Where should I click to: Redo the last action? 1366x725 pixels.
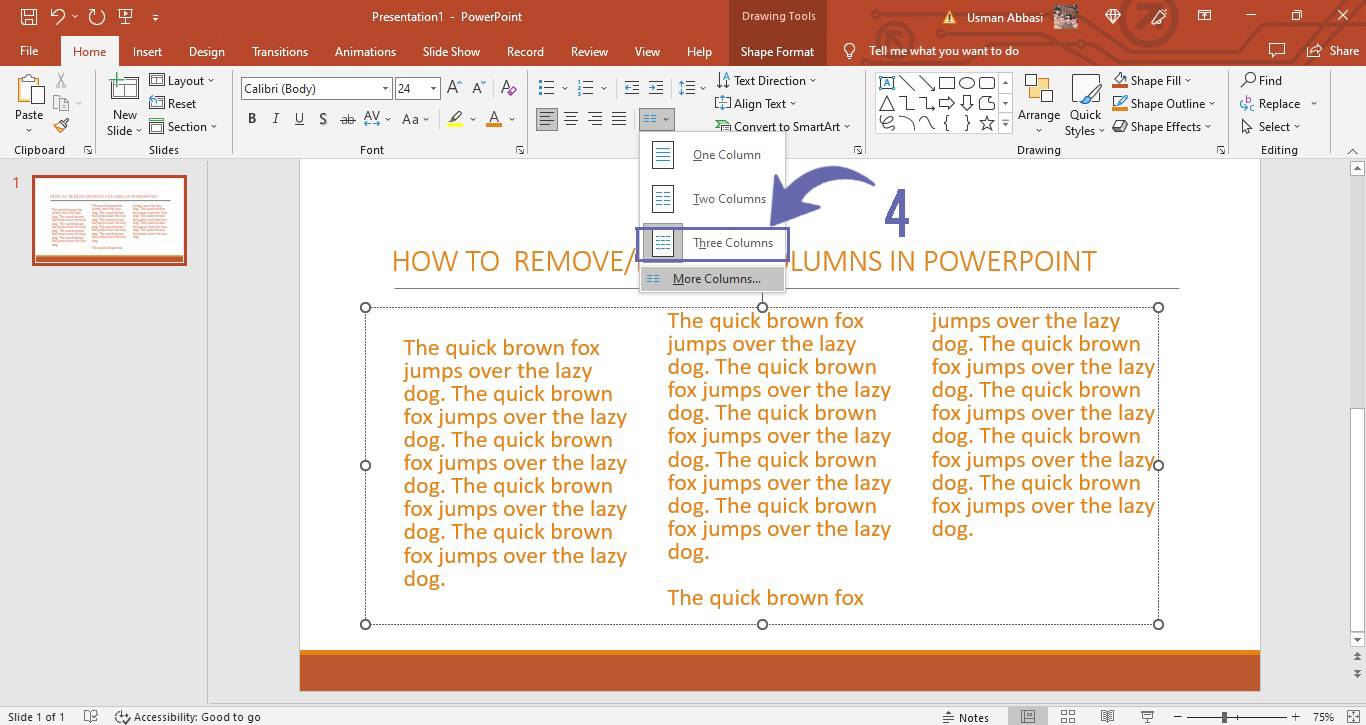point(96,16)
